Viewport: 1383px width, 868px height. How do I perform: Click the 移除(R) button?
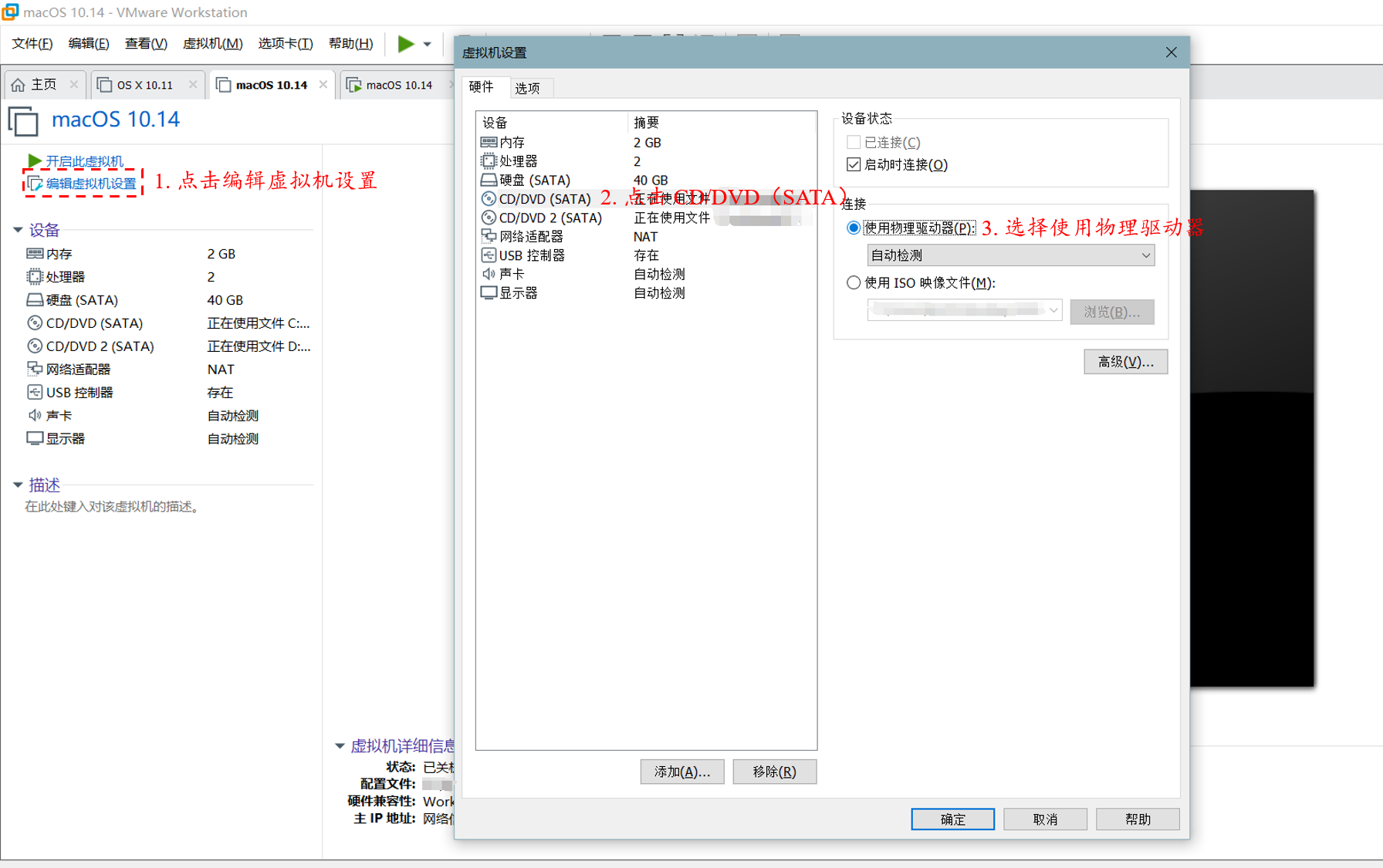(x=775, y=772)
